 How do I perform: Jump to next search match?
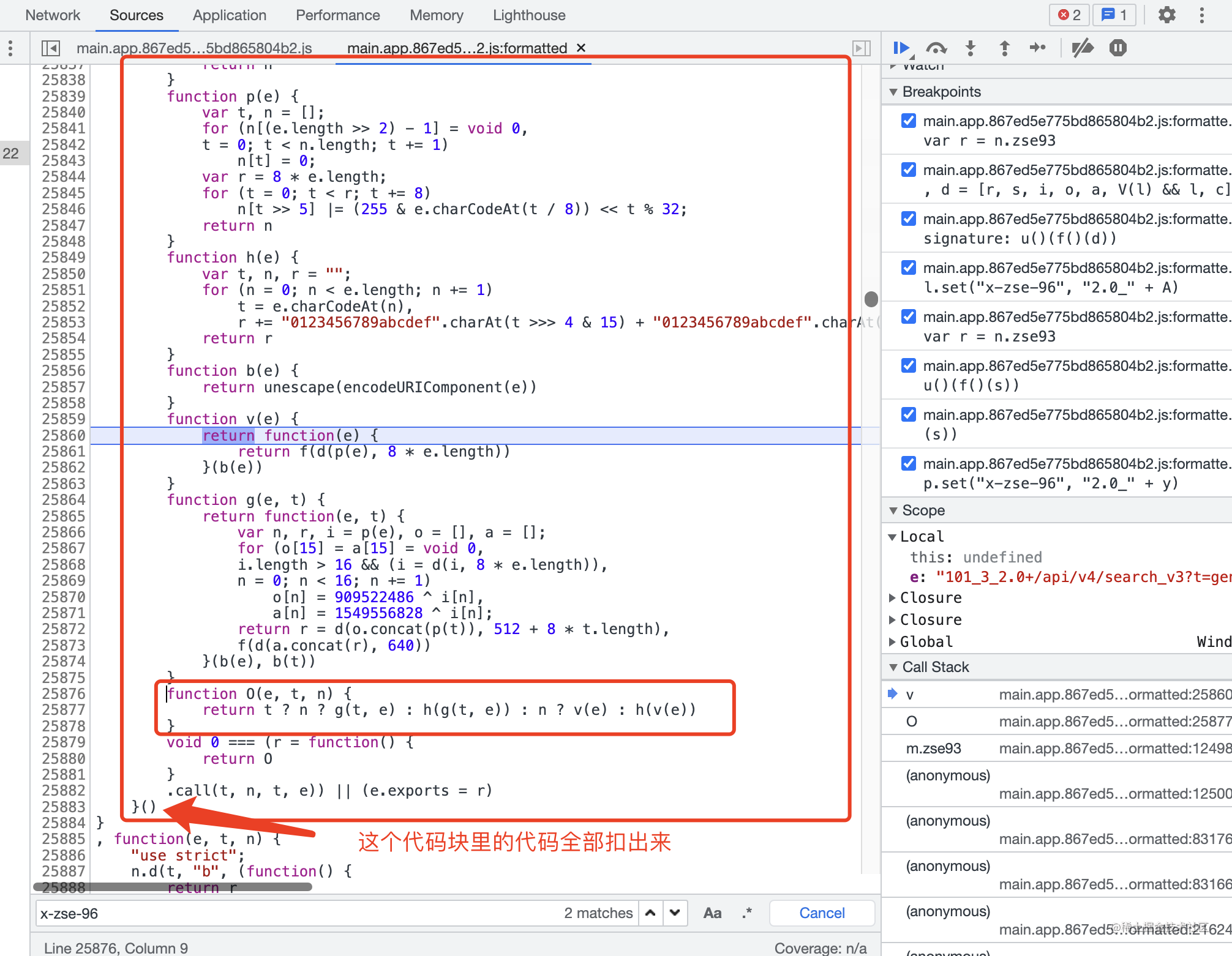tap(675, 913)
